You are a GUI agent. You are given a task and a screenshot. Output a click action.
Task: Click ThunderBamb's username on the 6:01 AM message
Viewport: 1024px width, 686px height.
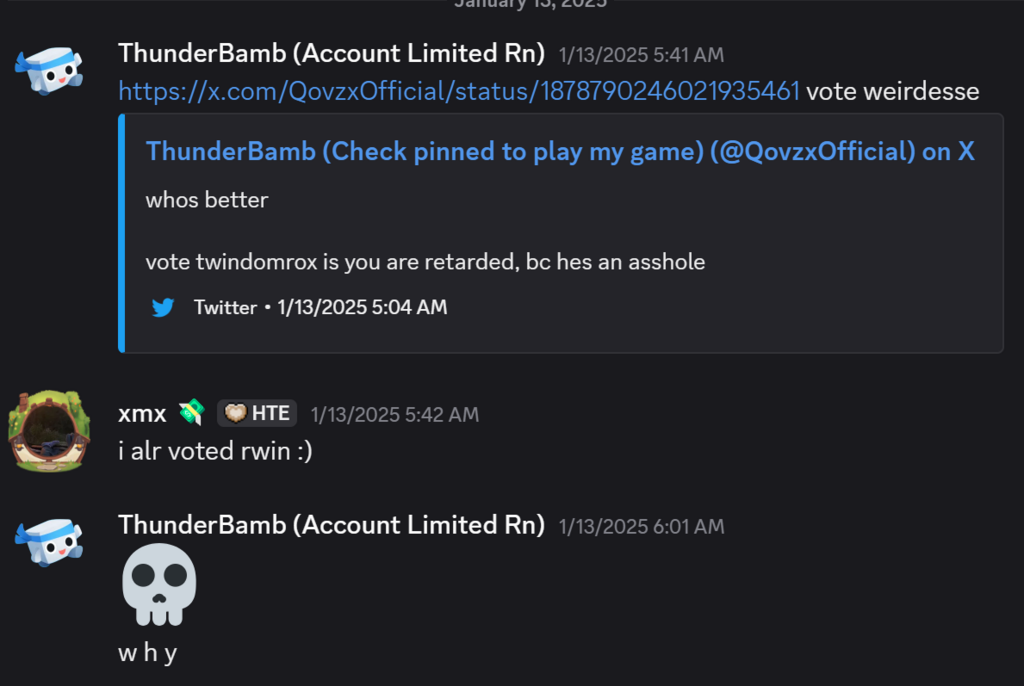pos(331,525)
